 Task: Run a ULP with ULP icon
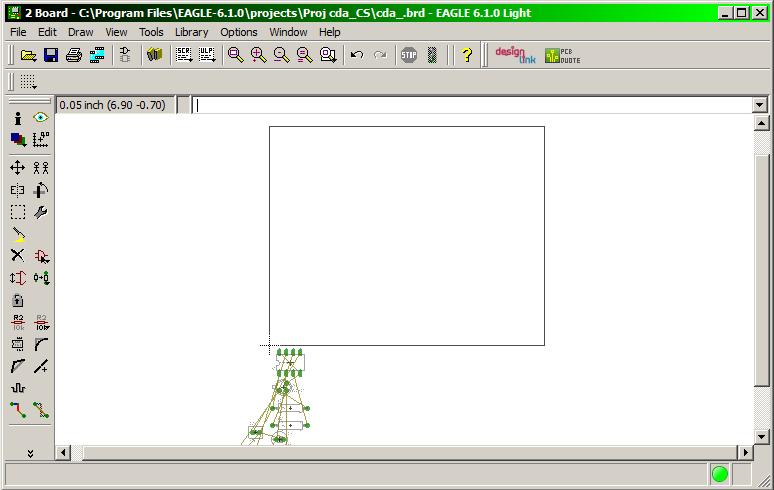point(207,55)
